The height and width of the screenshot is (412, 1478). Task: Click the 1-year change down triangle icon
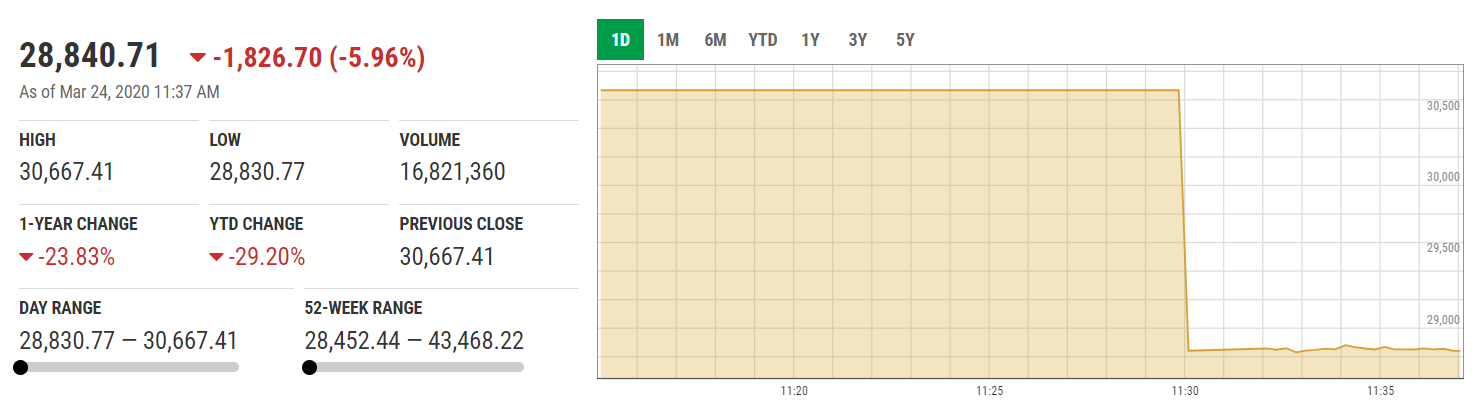26,258
